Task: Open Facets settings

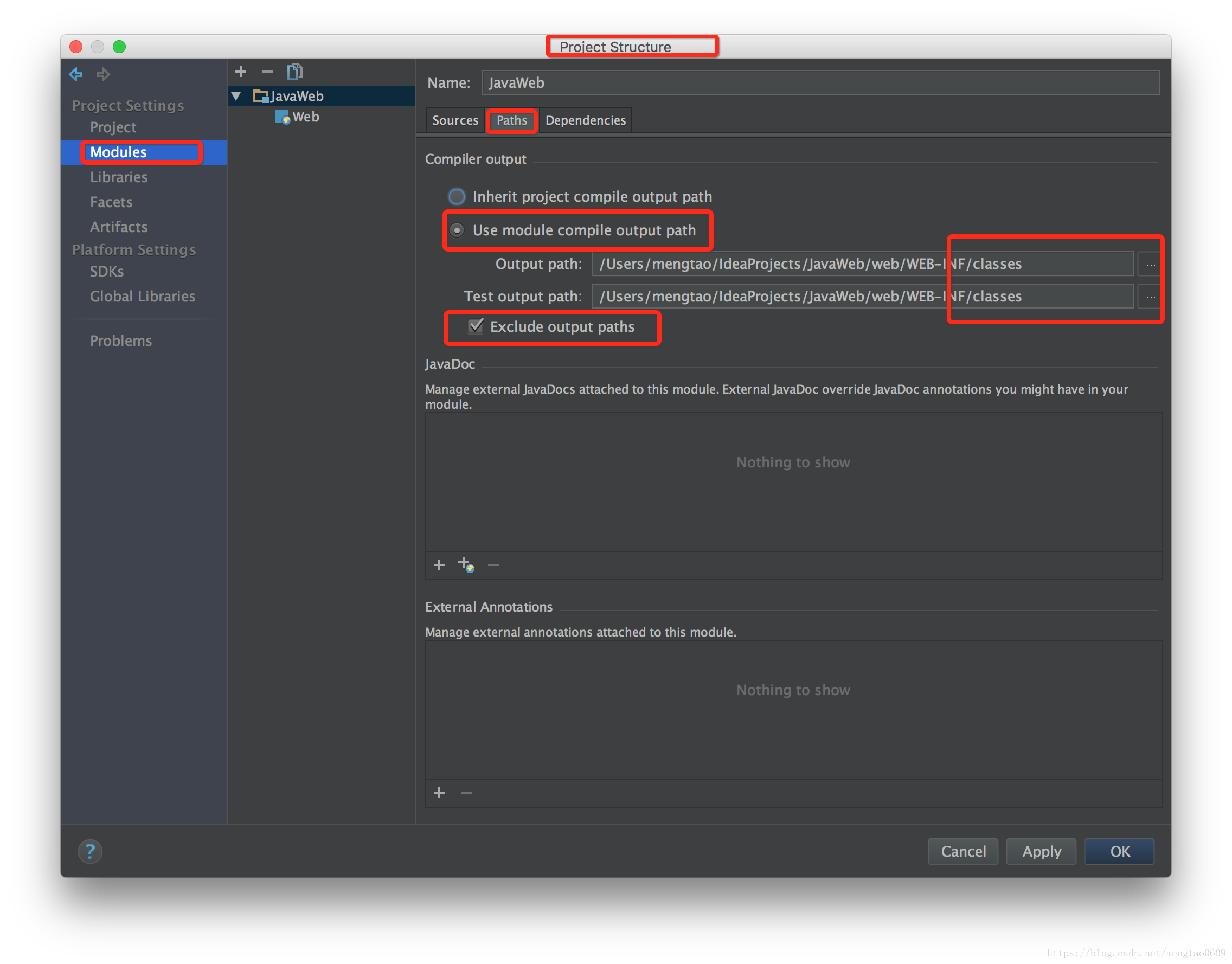Action: pyautogui.click(x=111, y=202)
